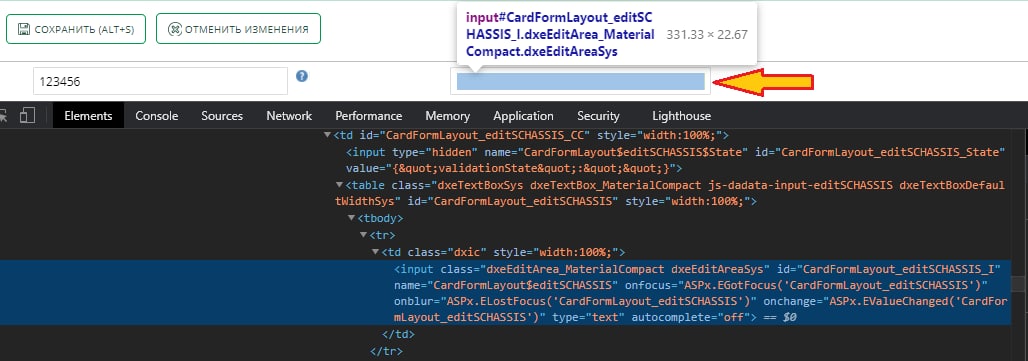
Task: Select the closing </tr> line
Action: tap(386, 351)
